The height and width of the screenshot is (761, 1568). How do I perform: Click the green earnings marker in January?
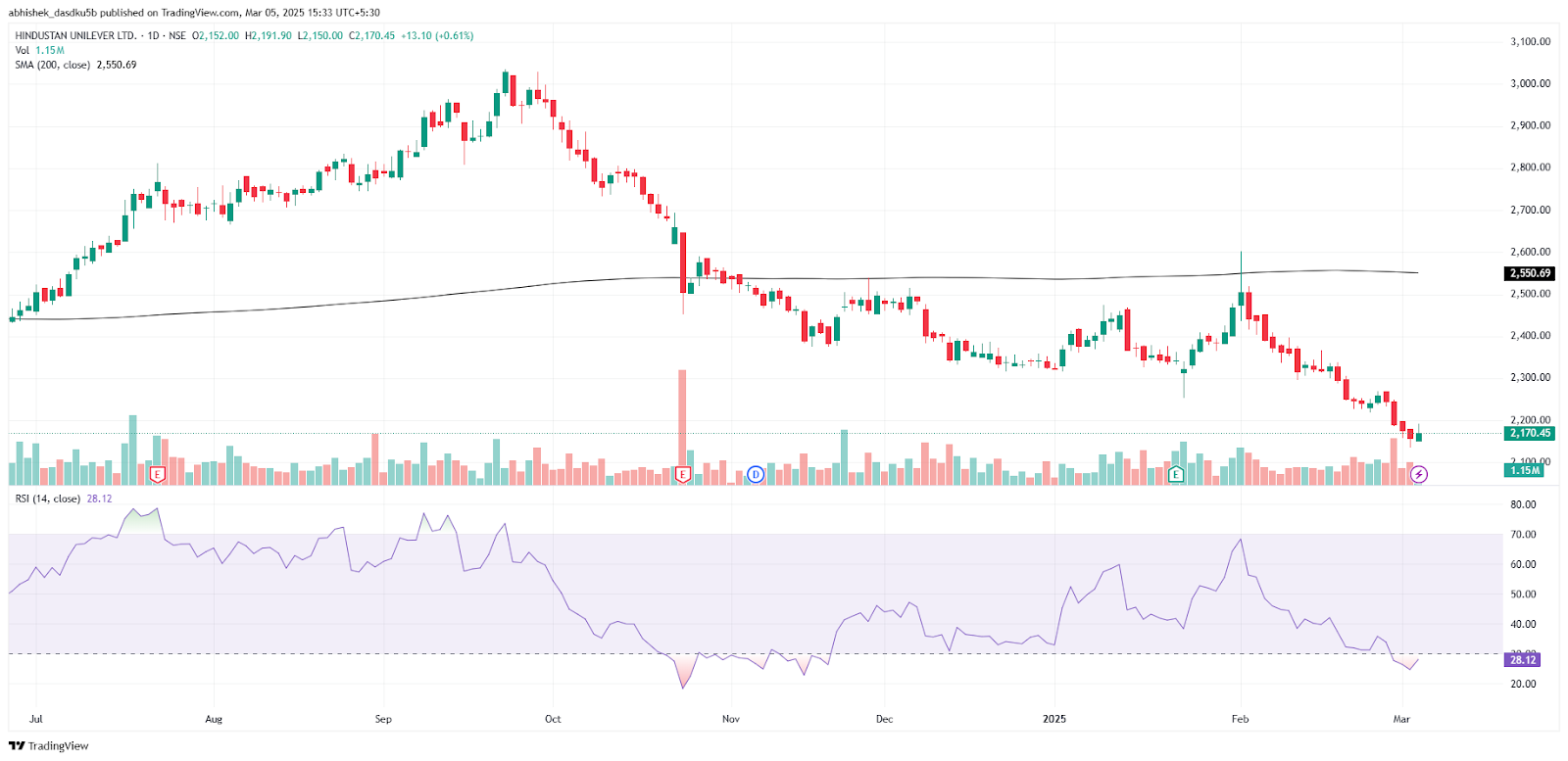[1176, 474]
